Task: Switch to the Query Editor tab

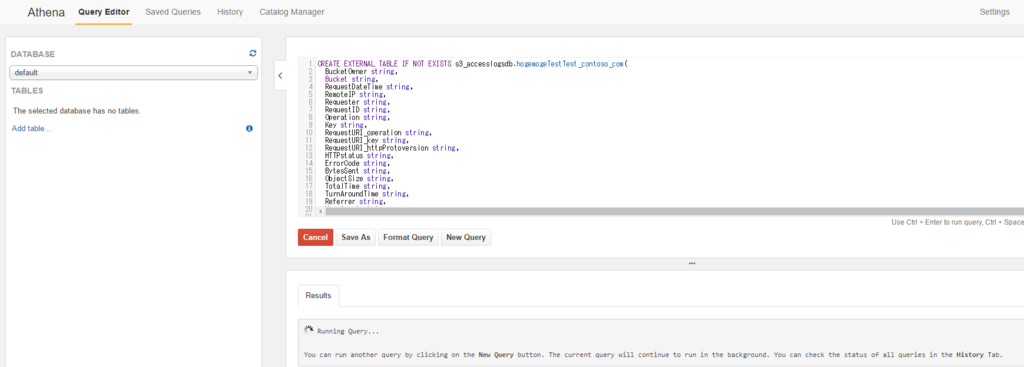Action: tap(103, 12)
